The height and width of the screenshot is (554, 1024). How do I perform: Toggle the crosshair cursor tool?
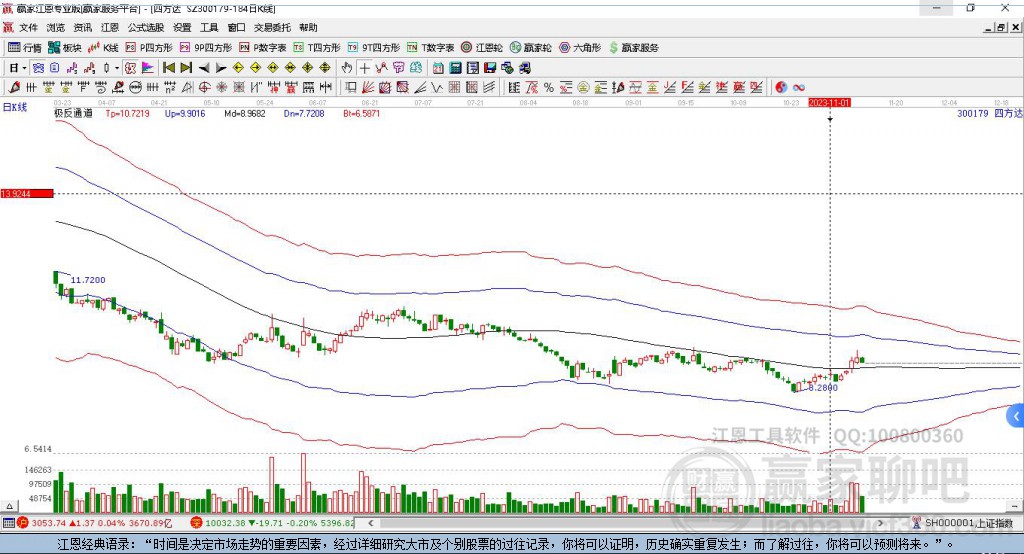point(364,68)
